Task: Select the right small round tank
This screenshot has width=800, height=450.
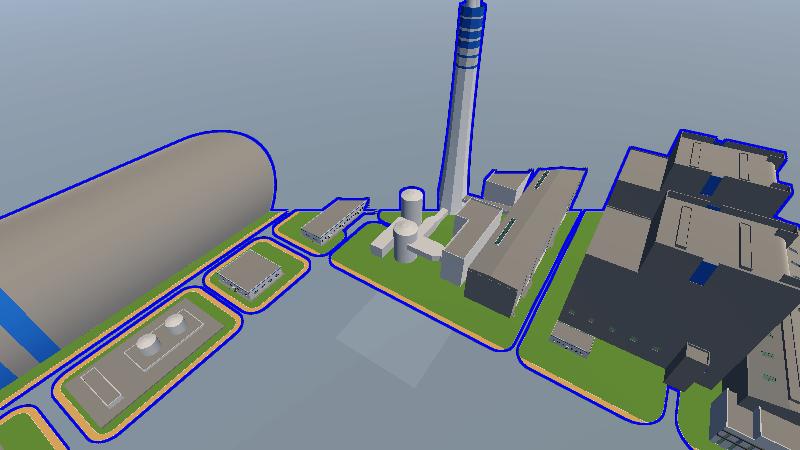Action: coord(175,323)
